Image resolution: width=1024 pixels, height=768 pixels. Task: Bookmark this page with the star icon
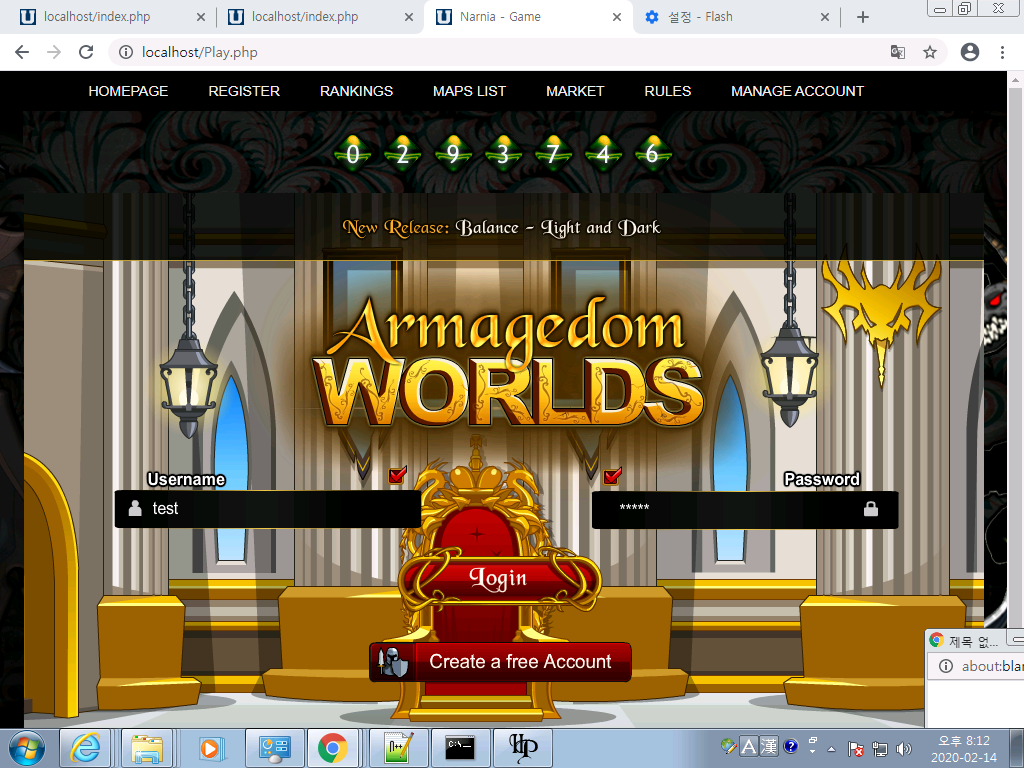pyautogui.click(x=930, y=52)
